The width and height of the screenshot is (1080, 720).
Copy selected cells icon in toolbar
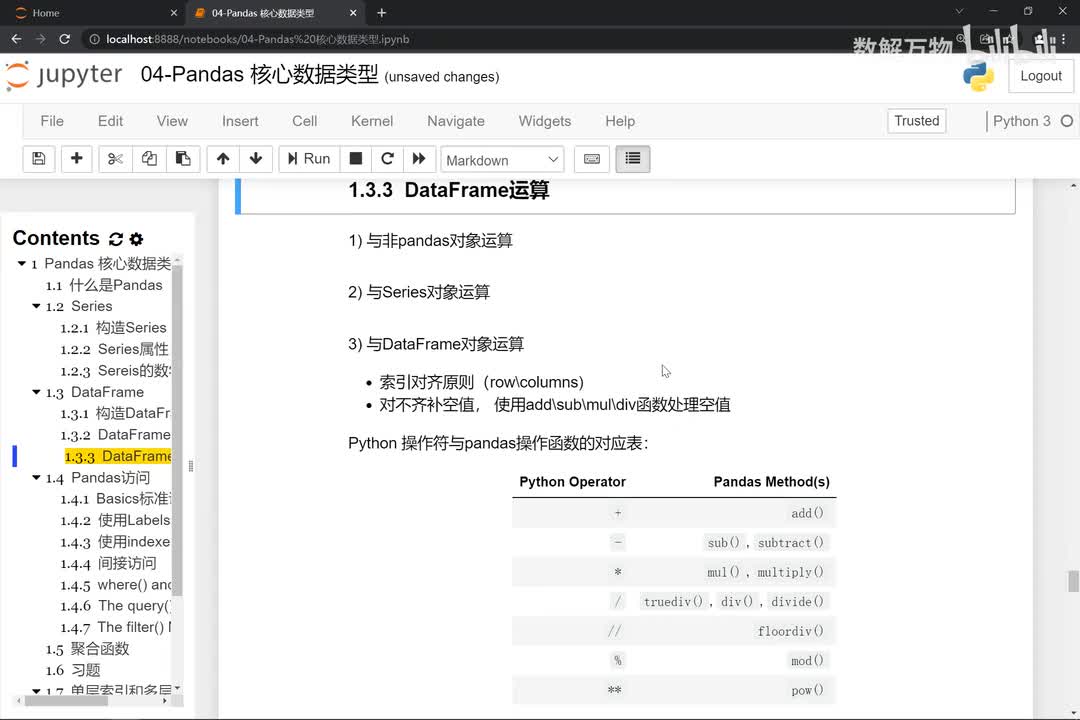tap(149, 159)
